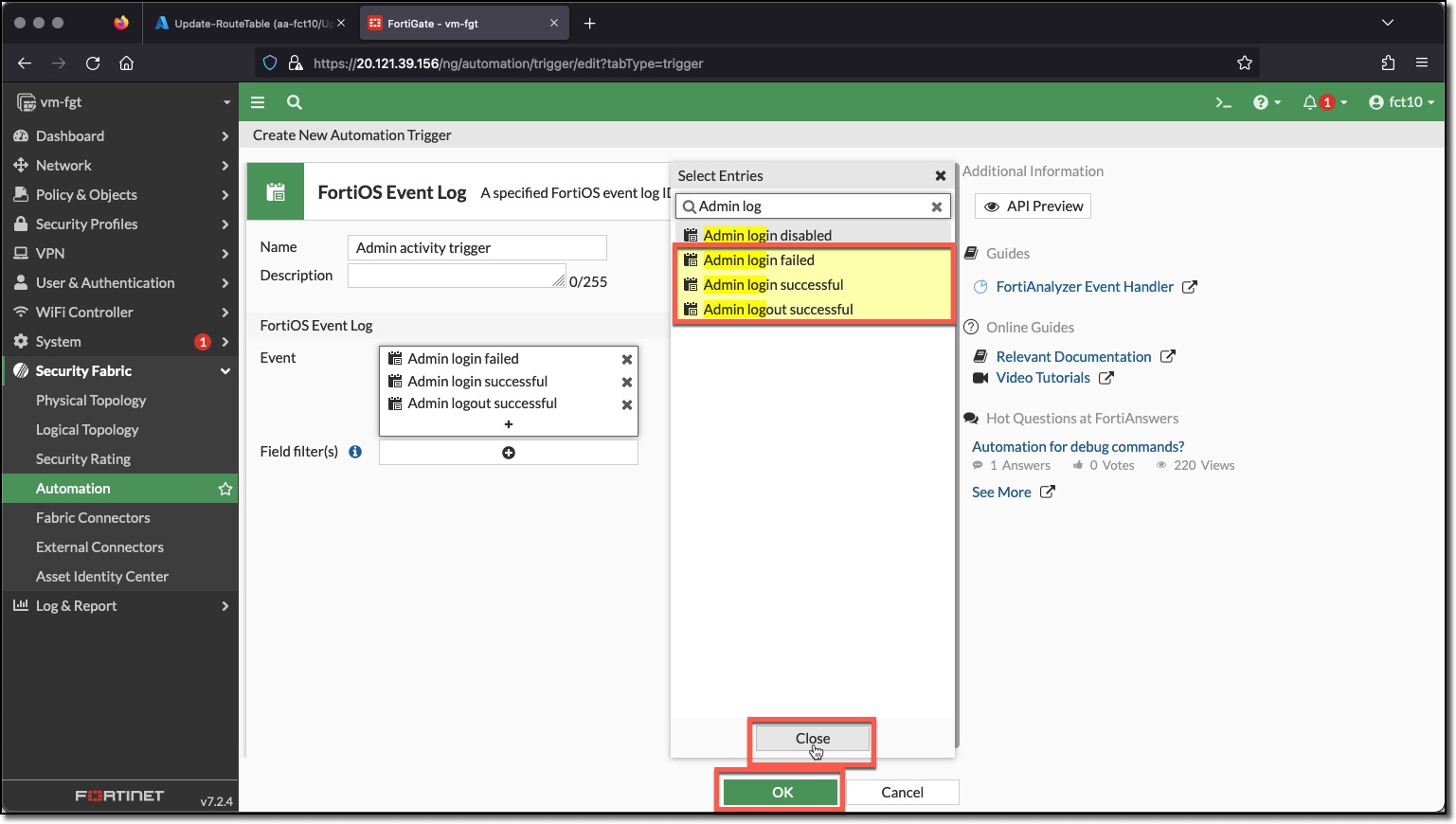Close the FortiGate browser tab
Image resolution: width=1456 pixels, height=824 pixels.
click(x=554, y=24)
